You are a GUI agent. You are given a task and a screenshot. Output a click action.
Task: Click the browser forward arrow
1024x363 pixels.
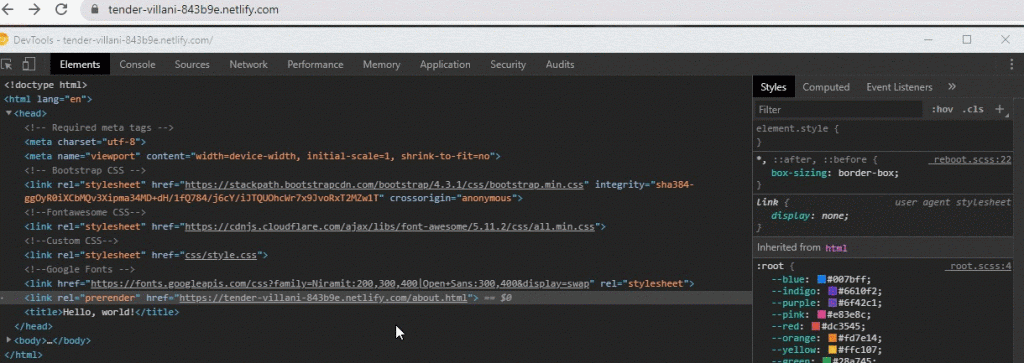(35, 9)
